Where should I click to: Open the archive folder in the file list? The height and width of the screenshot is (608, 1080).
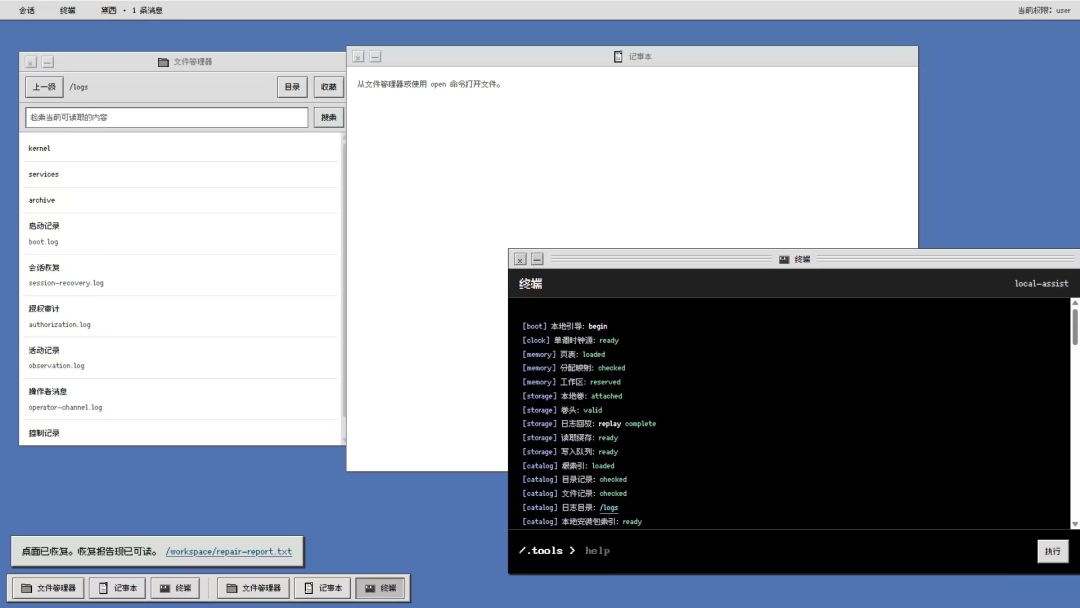182,200
